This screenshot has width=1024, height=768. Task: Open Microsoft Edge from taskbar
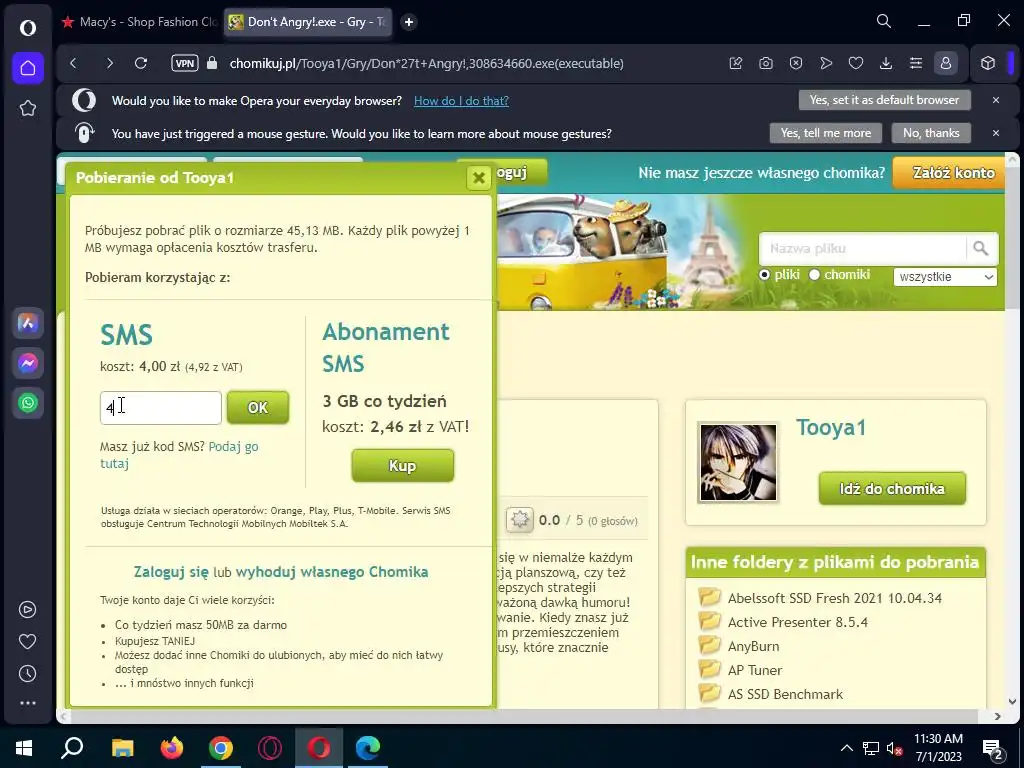coord(368,748)
